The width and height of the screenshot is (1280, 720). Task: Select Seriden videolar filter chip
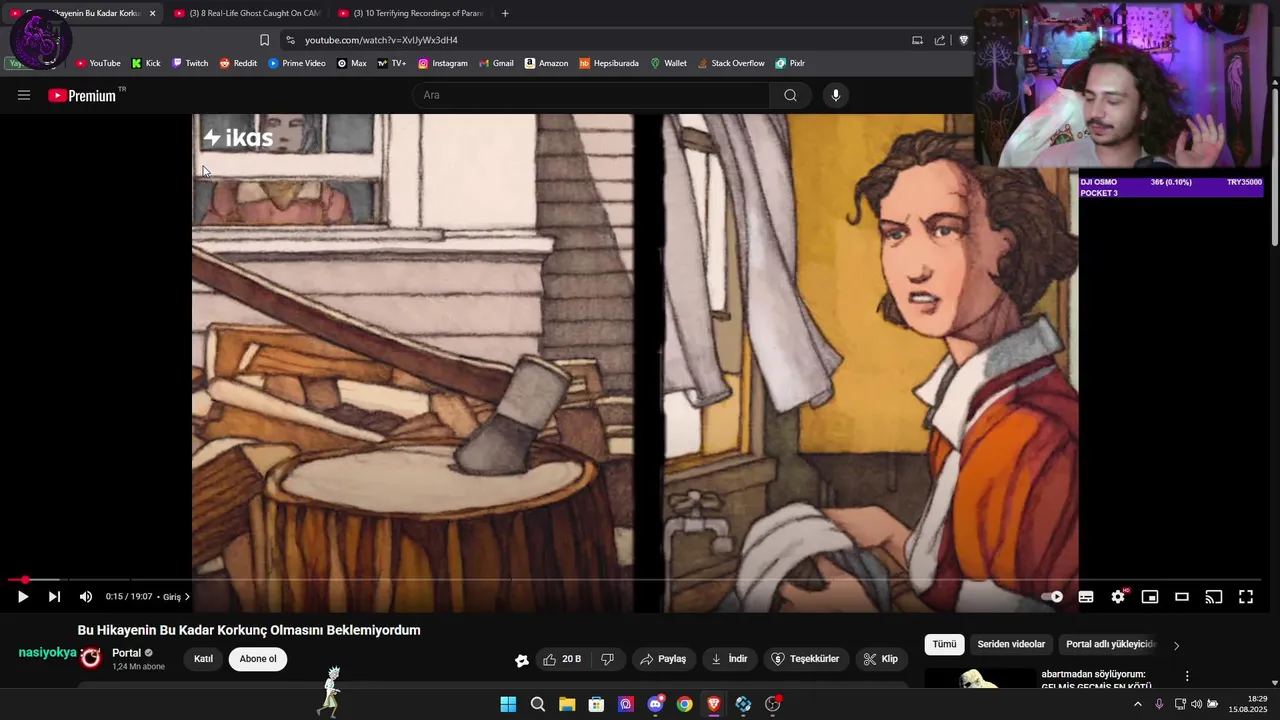pyautogui.click(x=1011, y=645)
